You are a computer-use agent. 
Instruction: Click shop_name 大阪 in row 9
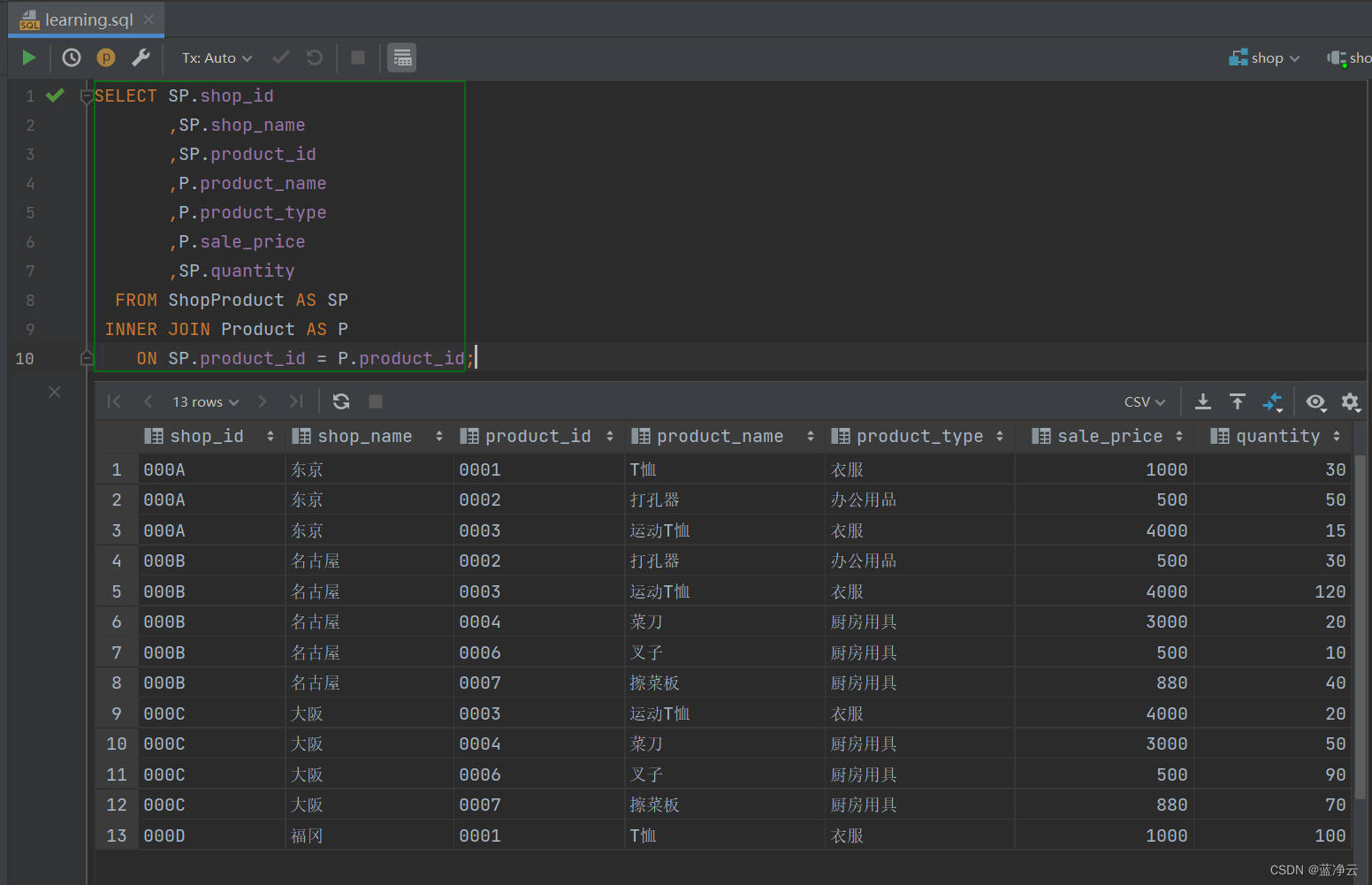tap(370, 713)
